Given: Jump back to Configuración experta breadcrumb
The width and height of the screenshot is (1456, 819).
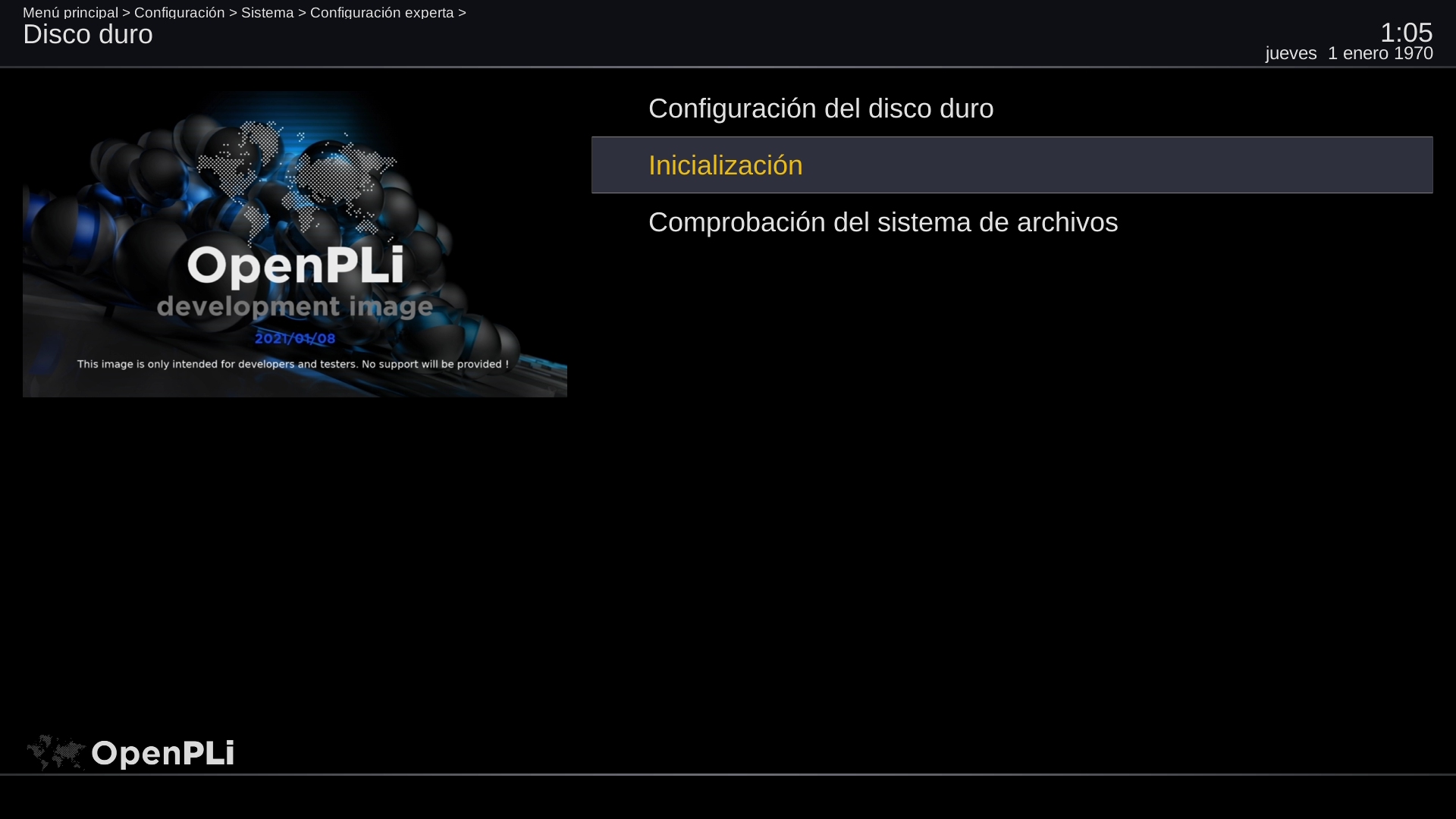Looking at the screenshot, I should tap(381, 13).
